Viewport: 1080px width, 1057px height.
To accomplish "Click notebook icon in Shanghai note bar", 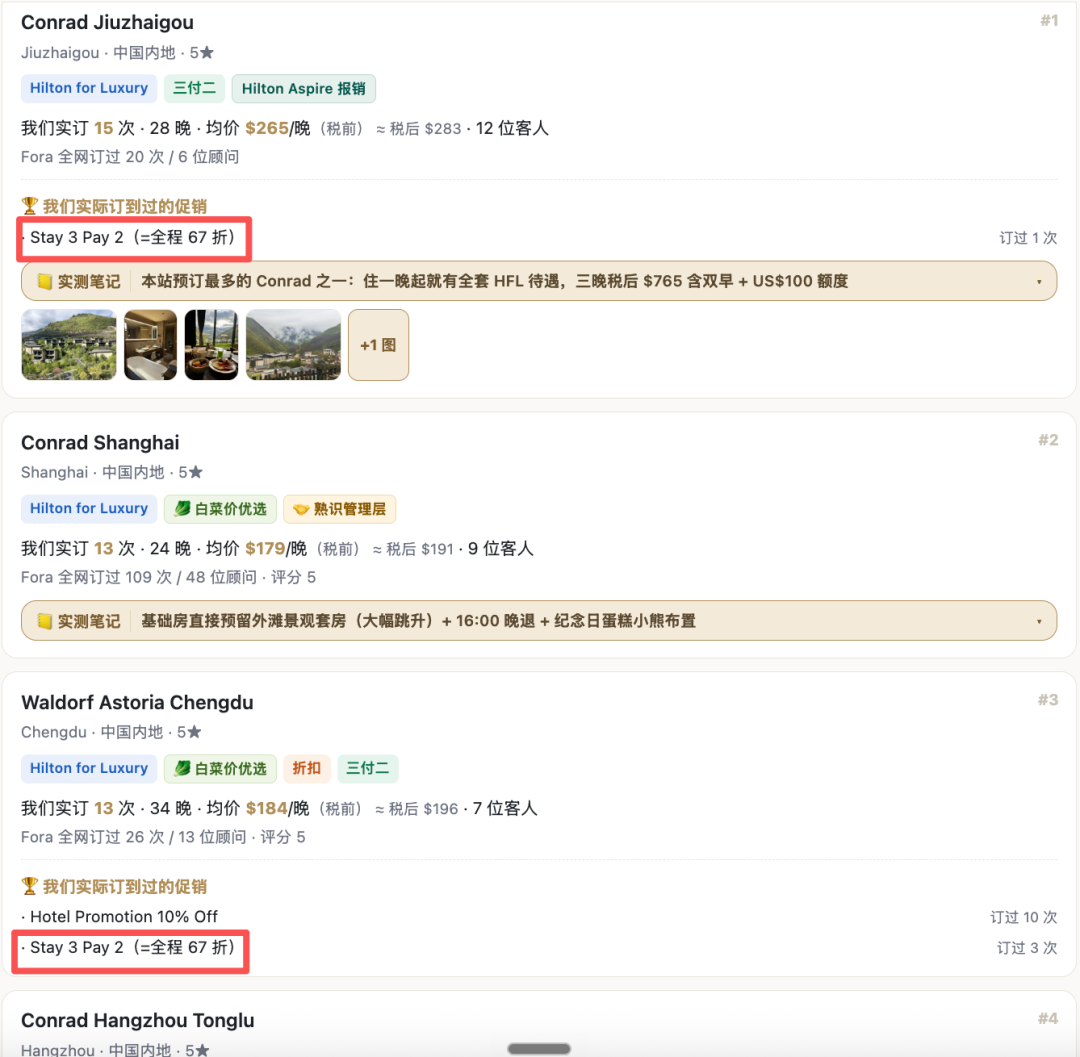I will click(44, 621).
